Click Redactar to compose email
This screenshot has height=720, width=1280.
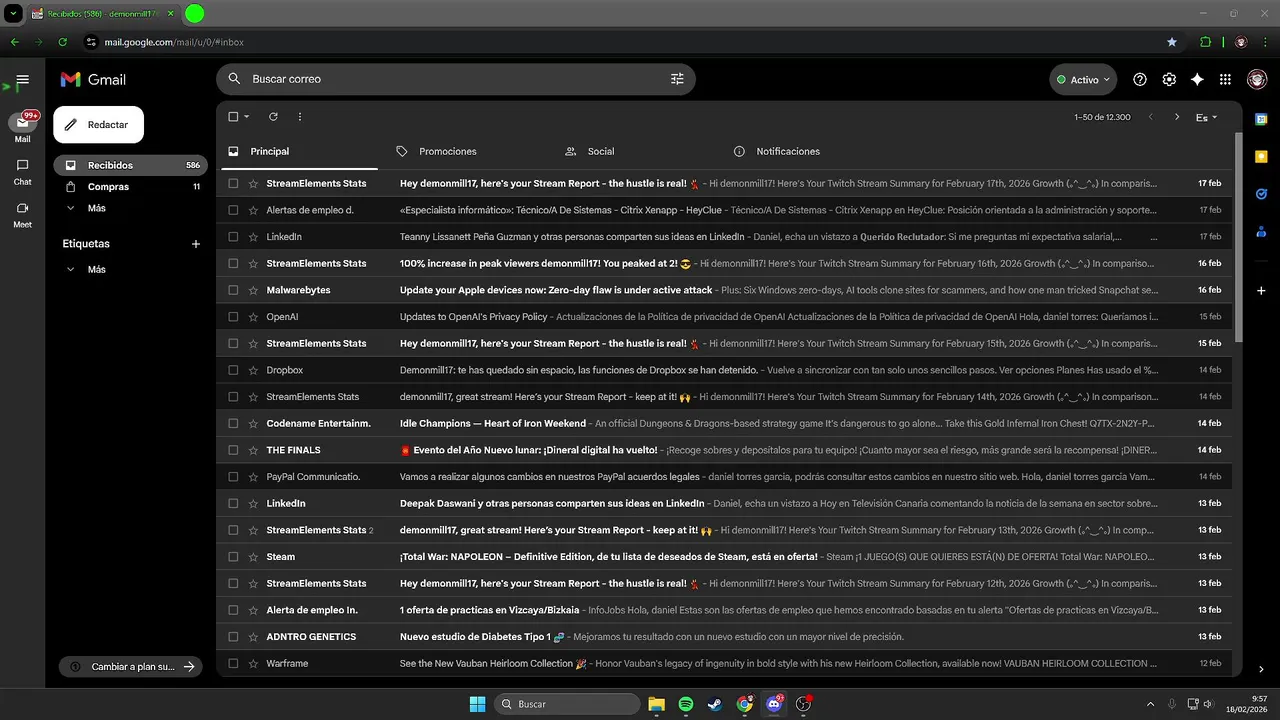[99, 125]
